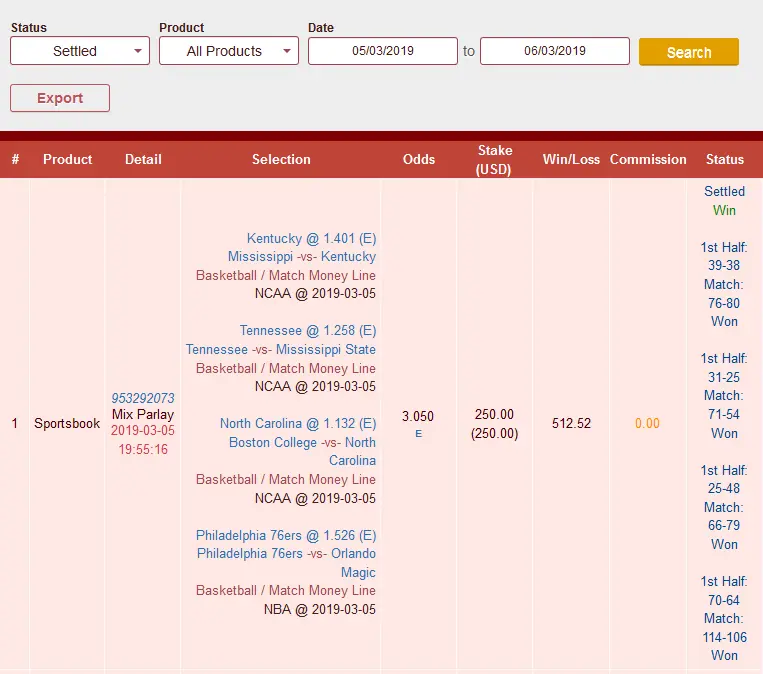The image size is (763, 674).
Task: Open Tennessee -vs- Mississippi State match link
Action: point(281,349)
